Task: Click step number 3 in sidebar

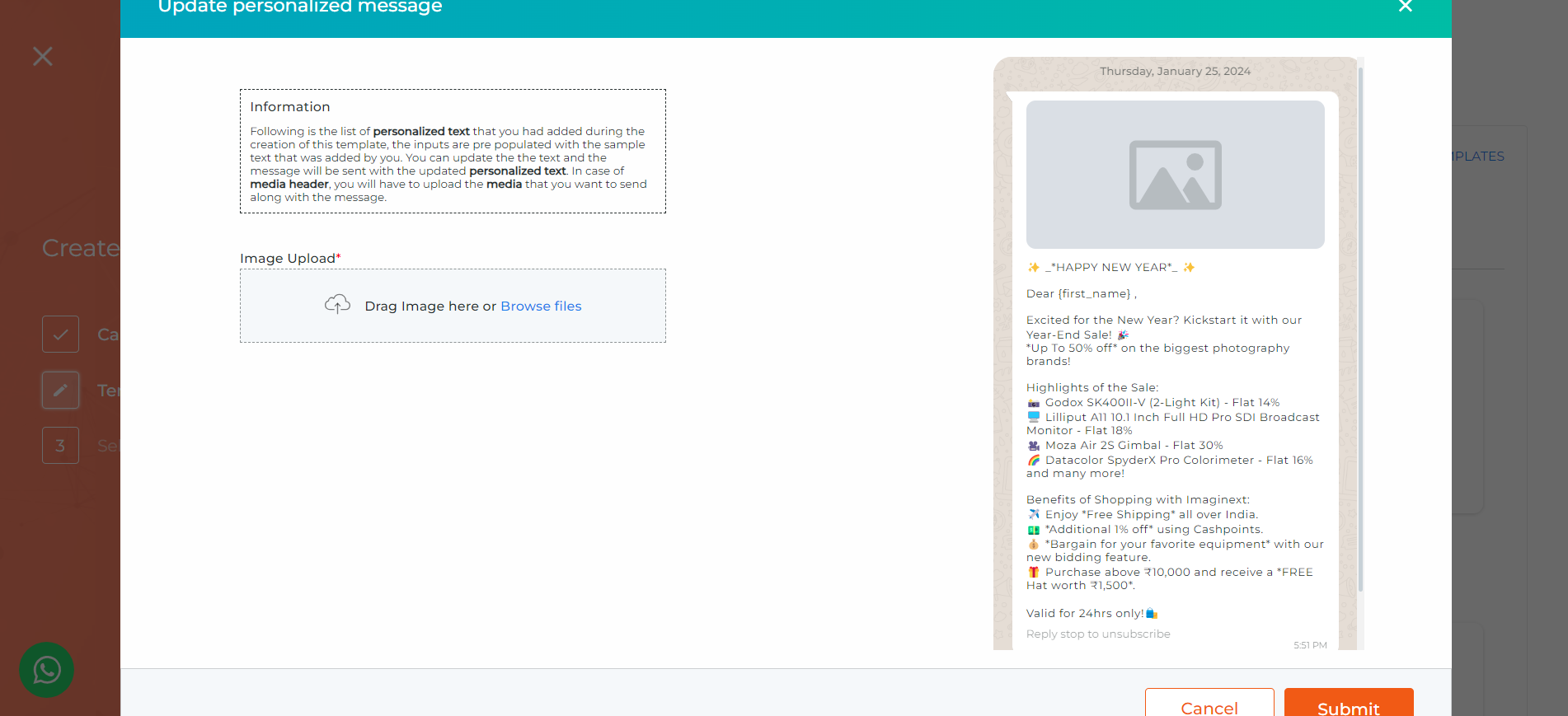Action: [x=60, y=446]
